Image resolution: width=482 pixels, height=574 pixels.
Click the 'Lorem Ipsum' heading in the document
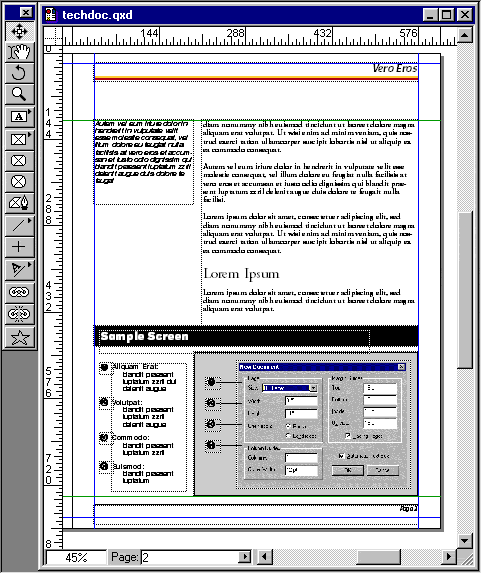[241, 274]
